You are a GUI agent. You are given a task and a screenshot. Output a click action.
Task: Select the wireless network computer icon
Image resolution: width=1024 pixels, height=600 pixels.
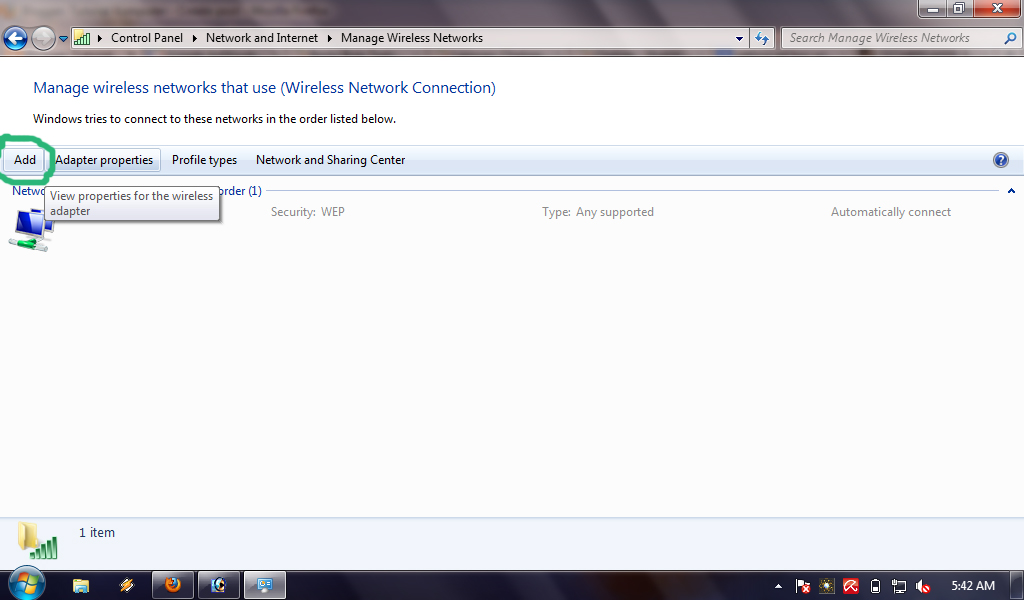tap(31, 230)
